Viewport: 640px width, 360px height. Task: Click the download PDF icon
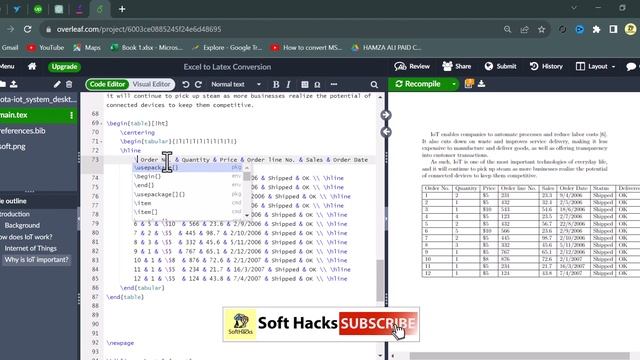(482, 84)
